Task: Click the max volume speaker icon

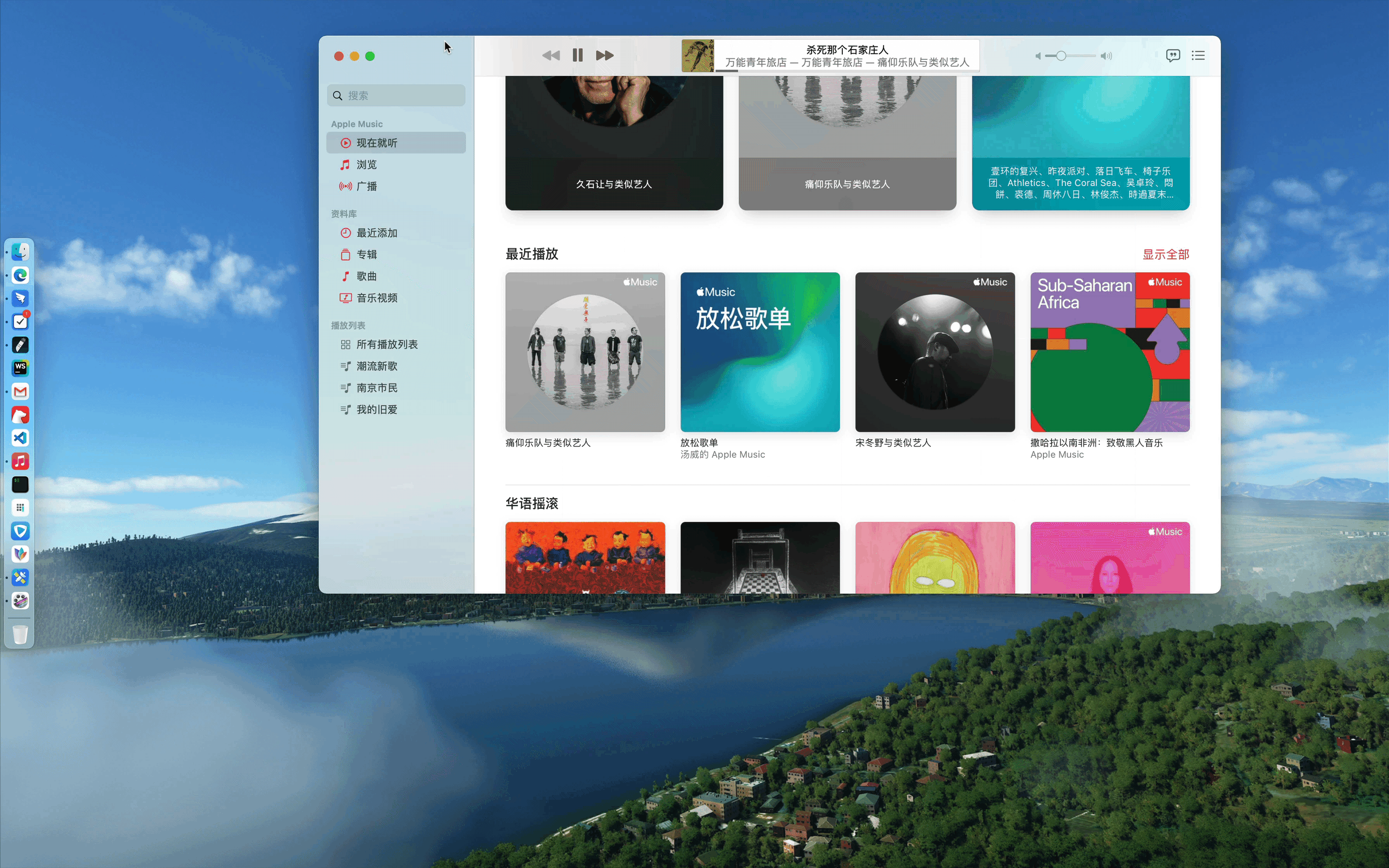Action: (x=1107, y=56)
